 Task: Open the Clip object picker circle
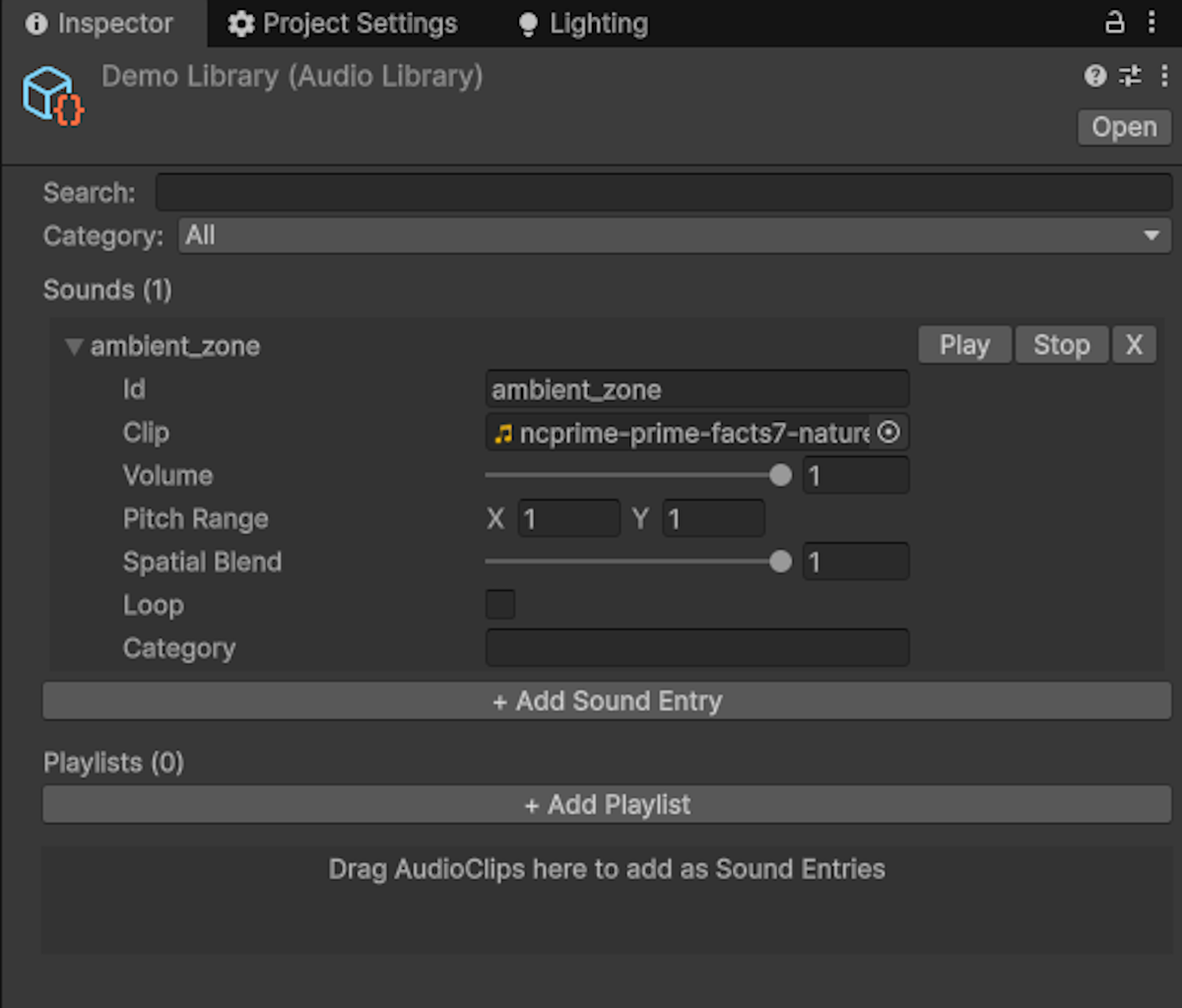pos(888,433)
